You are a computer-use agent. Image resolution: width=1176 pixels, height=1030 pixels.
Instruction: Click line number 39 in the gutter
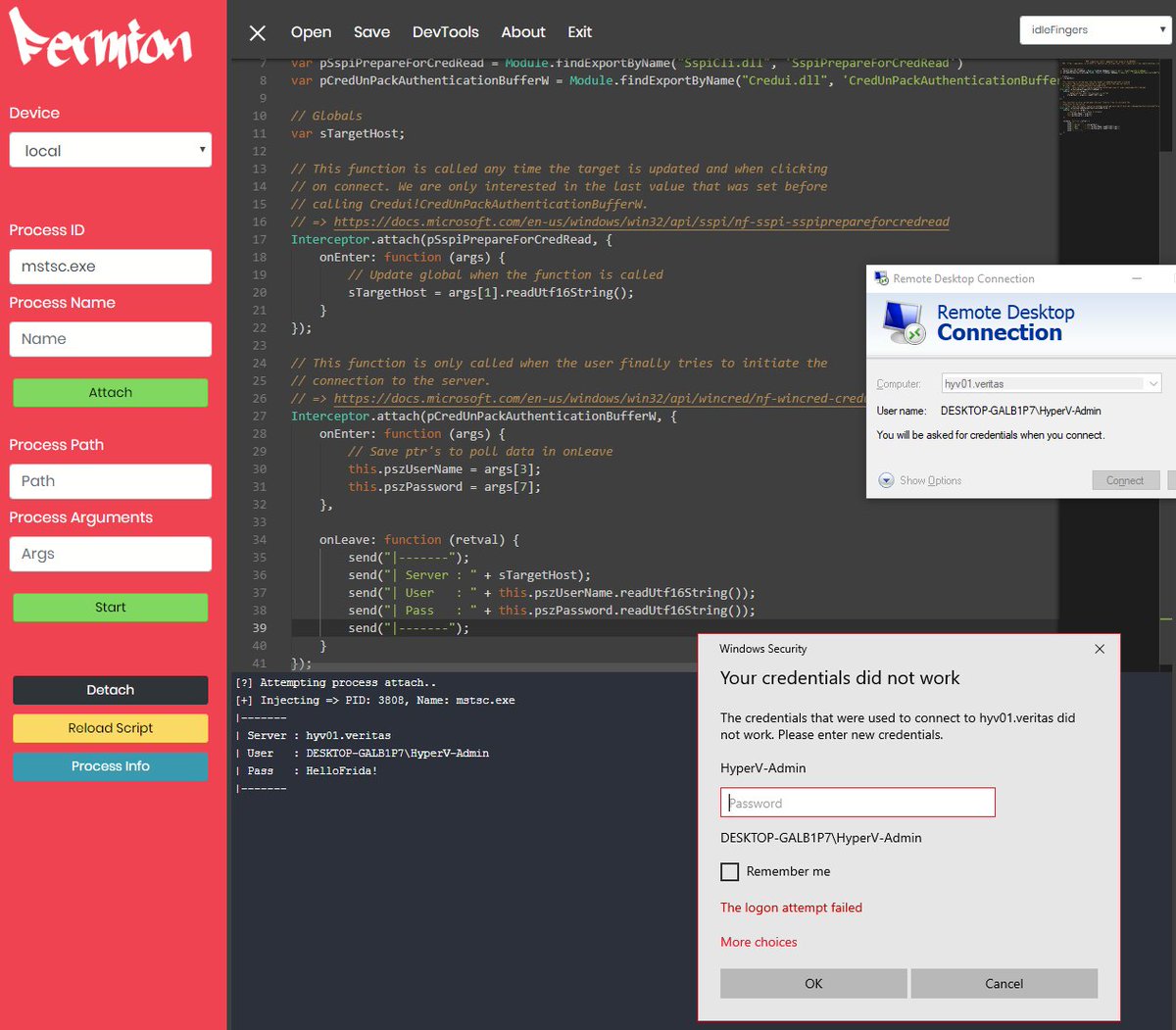coord(260,628)
